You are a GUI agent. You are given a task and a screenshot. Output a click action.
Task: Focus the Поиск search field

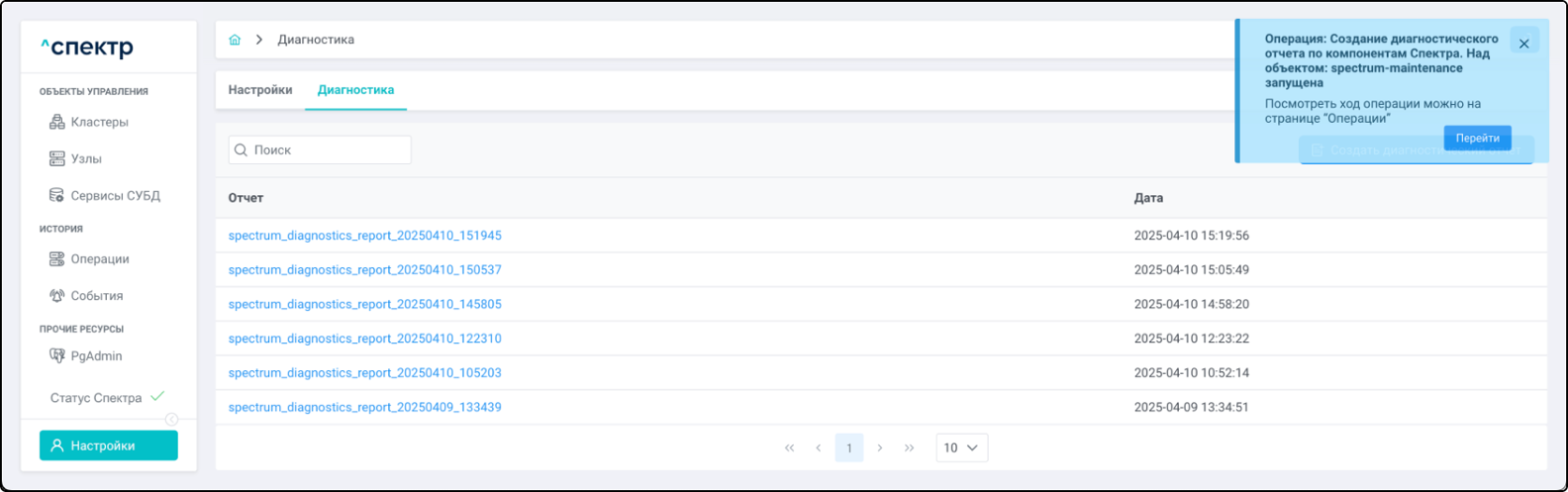point(327,149)
